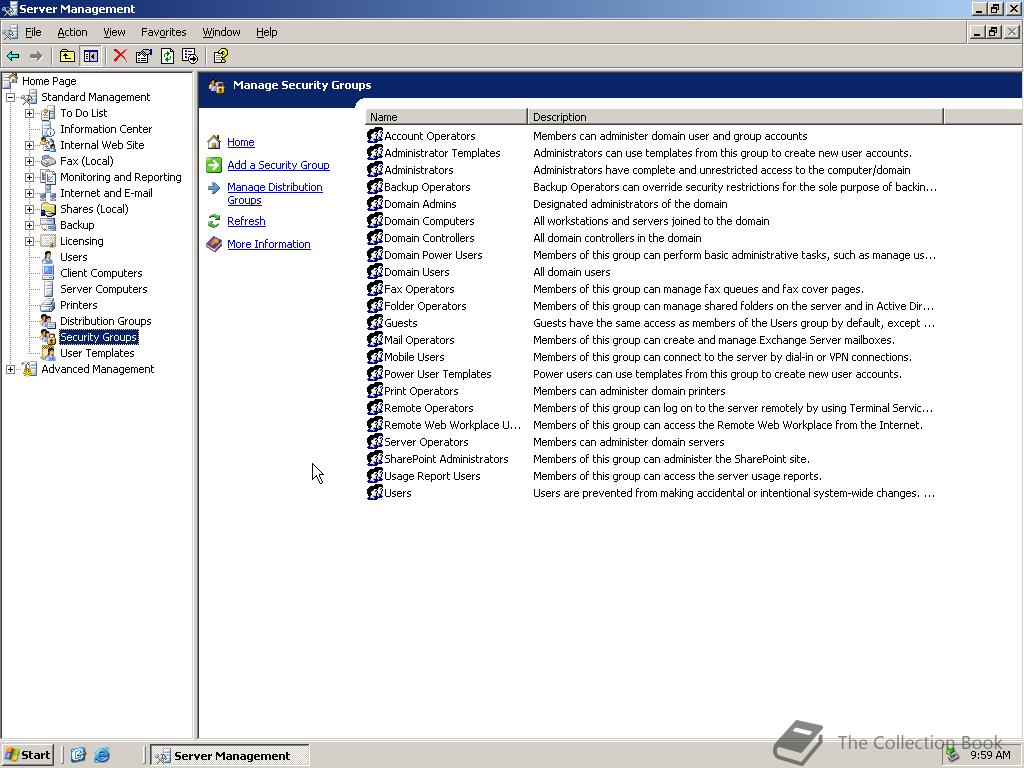Image resolution: width=1024 pixels, height=768 pixels.
Task: Expand the Monitoring and Reporting node
Action: click(29, 177)
